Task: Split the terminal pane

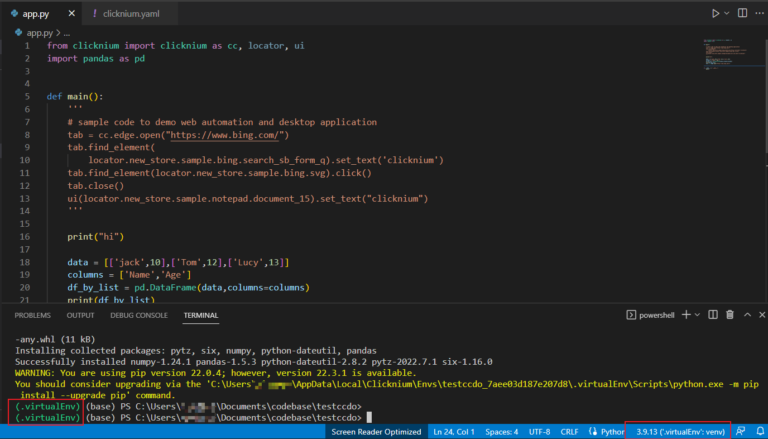Action: 713,315
